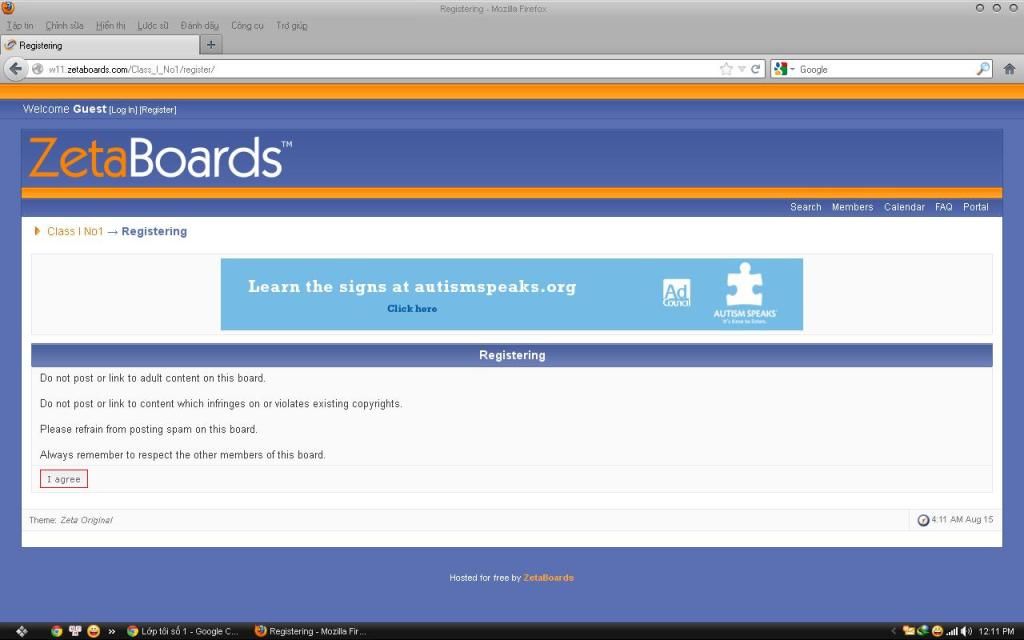Viewport: 1024px width, 640px height.
Task: Click the Log In link
Action: (x=122, y=109)
